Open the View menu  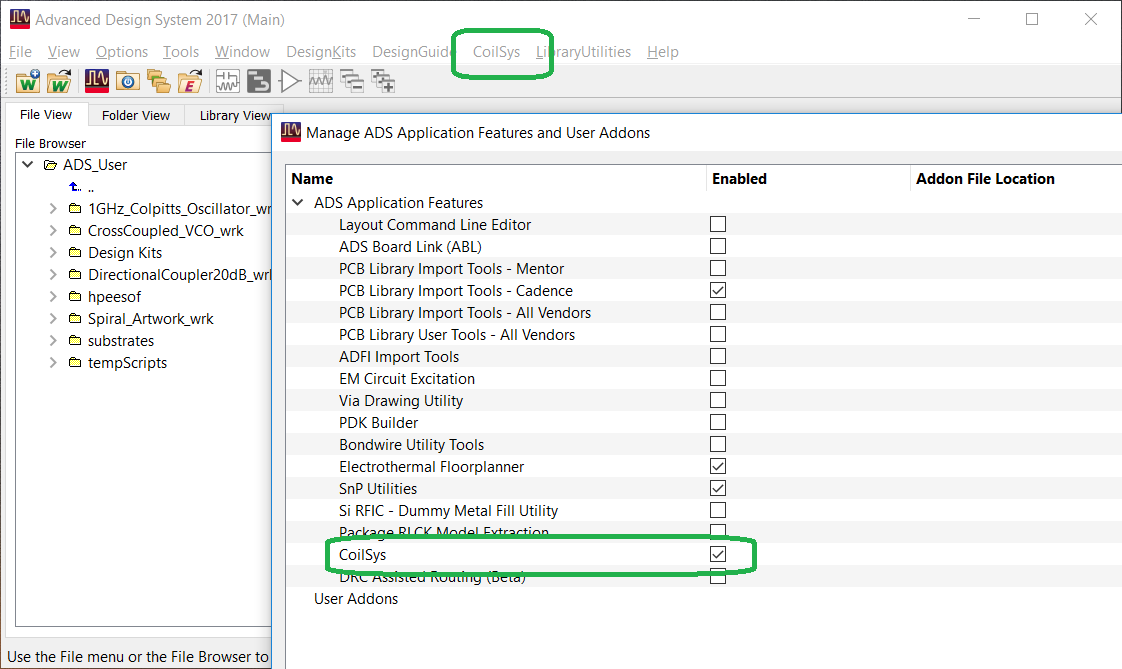pyautogui.click(x=64, y=52)
